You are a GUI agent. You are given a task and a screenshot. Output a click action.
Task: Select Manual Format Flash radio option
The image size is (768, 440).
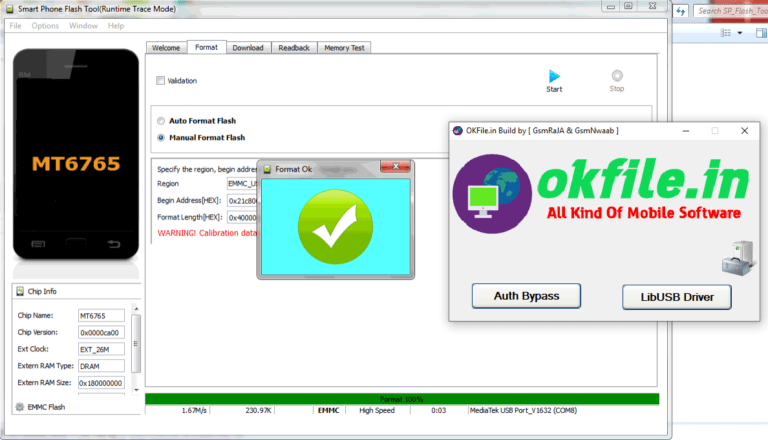point(161,138)
